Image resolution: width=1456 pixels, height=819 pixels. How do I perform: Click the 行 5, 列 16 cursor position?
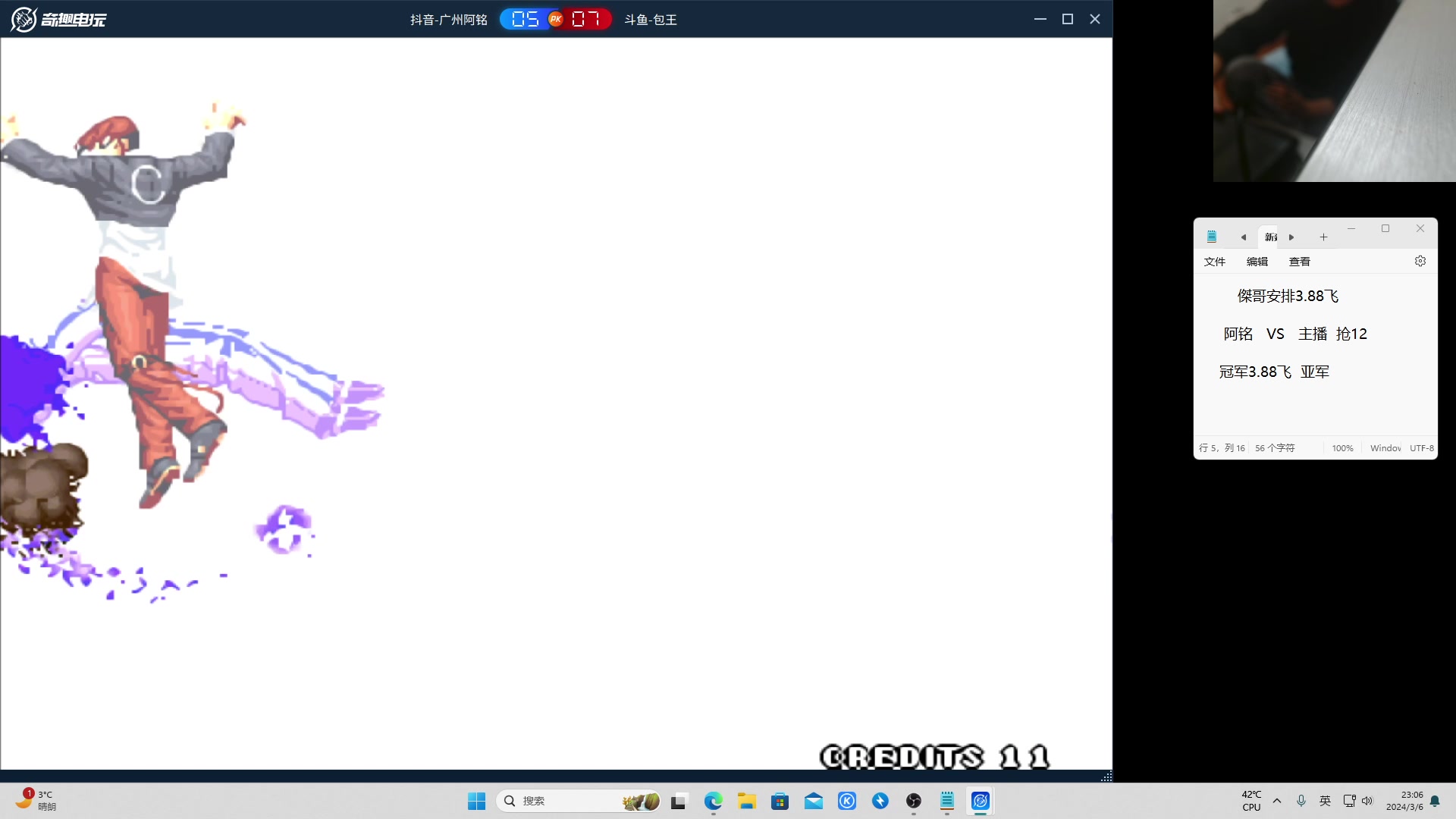click(1222, 448)
